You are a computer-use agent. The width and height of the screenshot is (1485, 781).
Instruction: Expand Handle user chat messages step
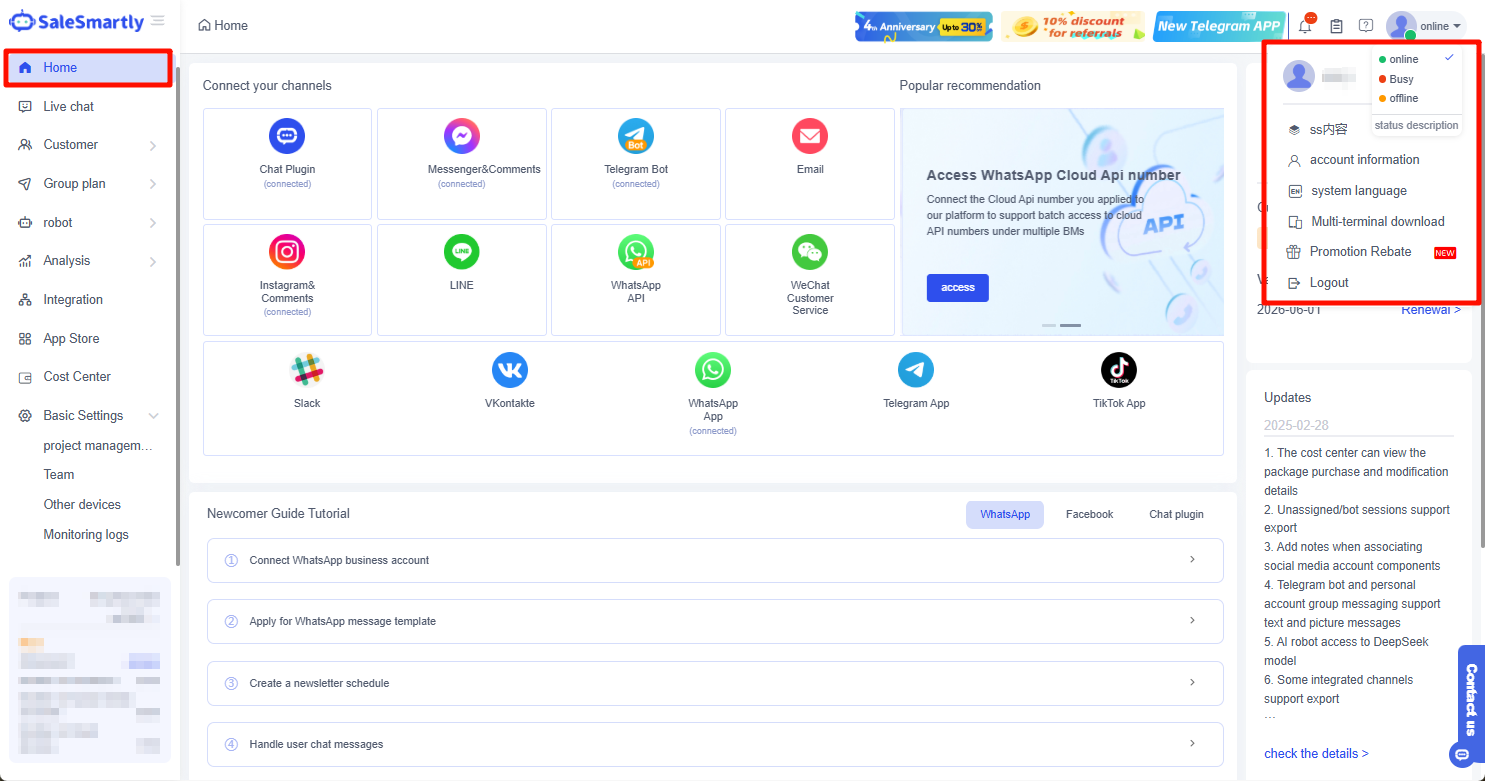pos(715,744)
